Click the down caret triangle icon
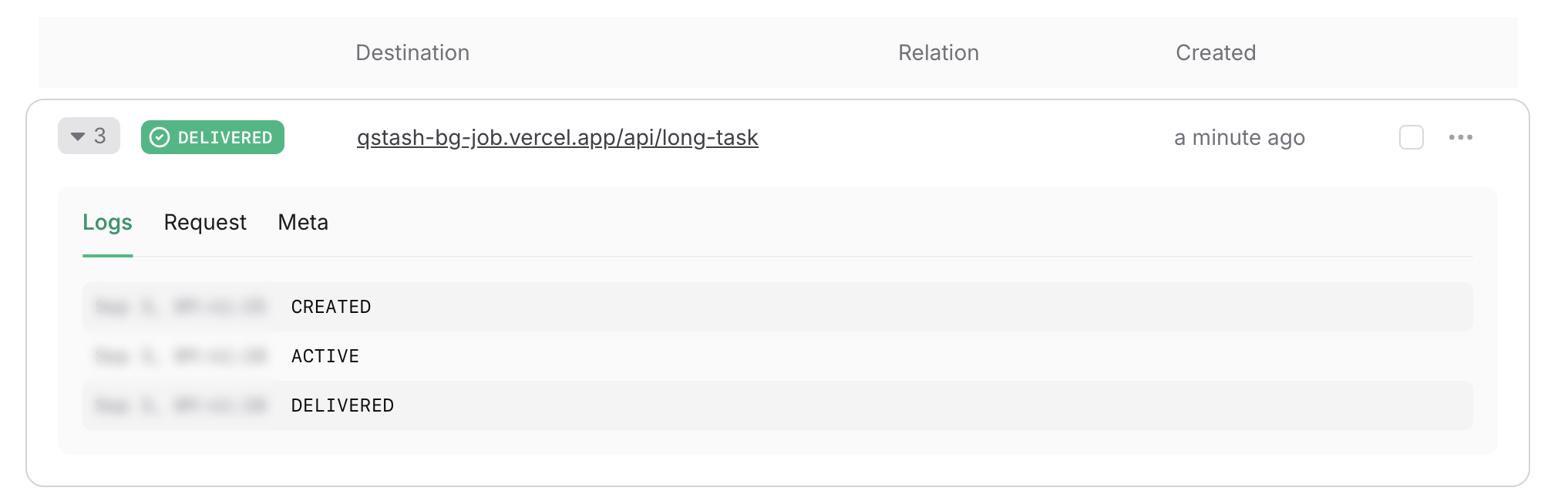 pyautogui.click(x=77, y=136)
